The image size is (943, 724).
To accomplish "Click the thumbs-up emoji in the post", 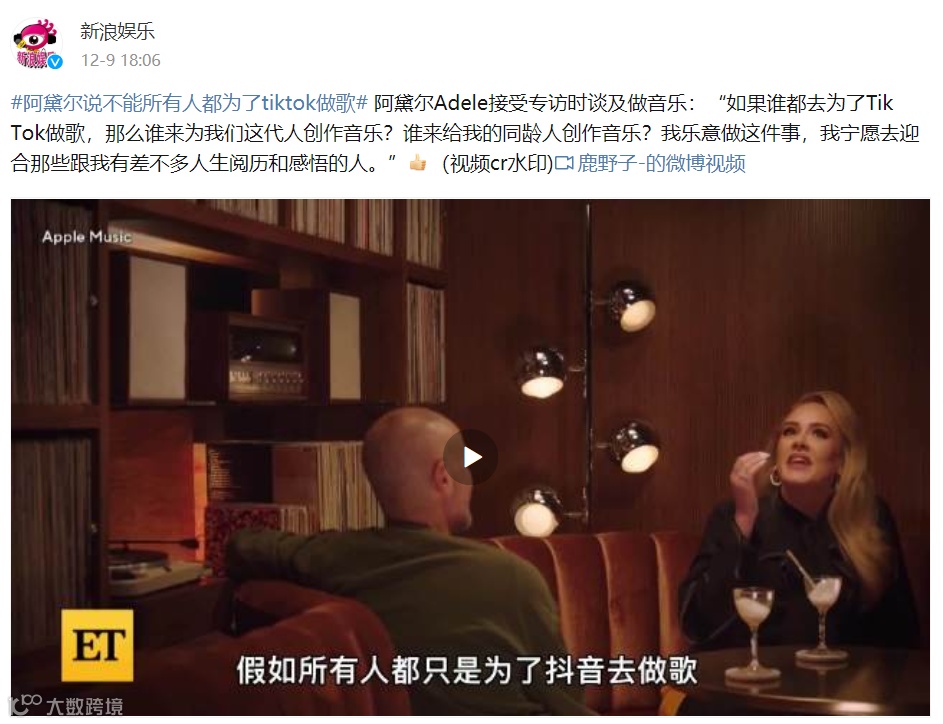I will 417,162.
